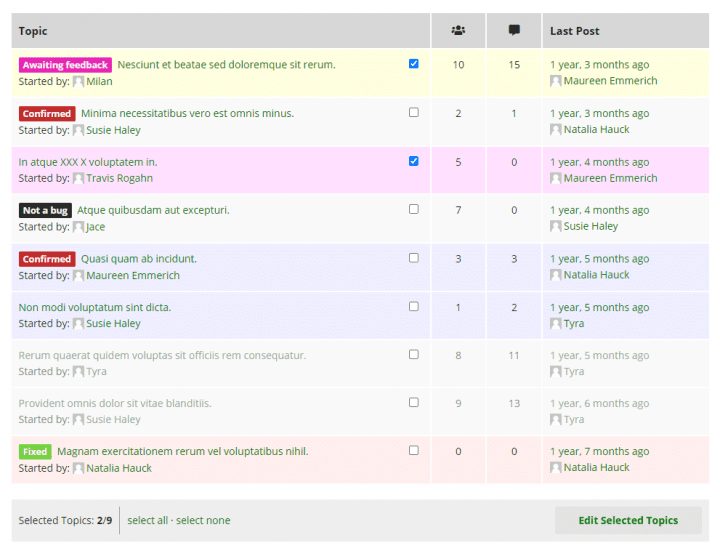Tick the checkbox for Magnam exercitationem topic
720x551 pixels.
[414, 450]
